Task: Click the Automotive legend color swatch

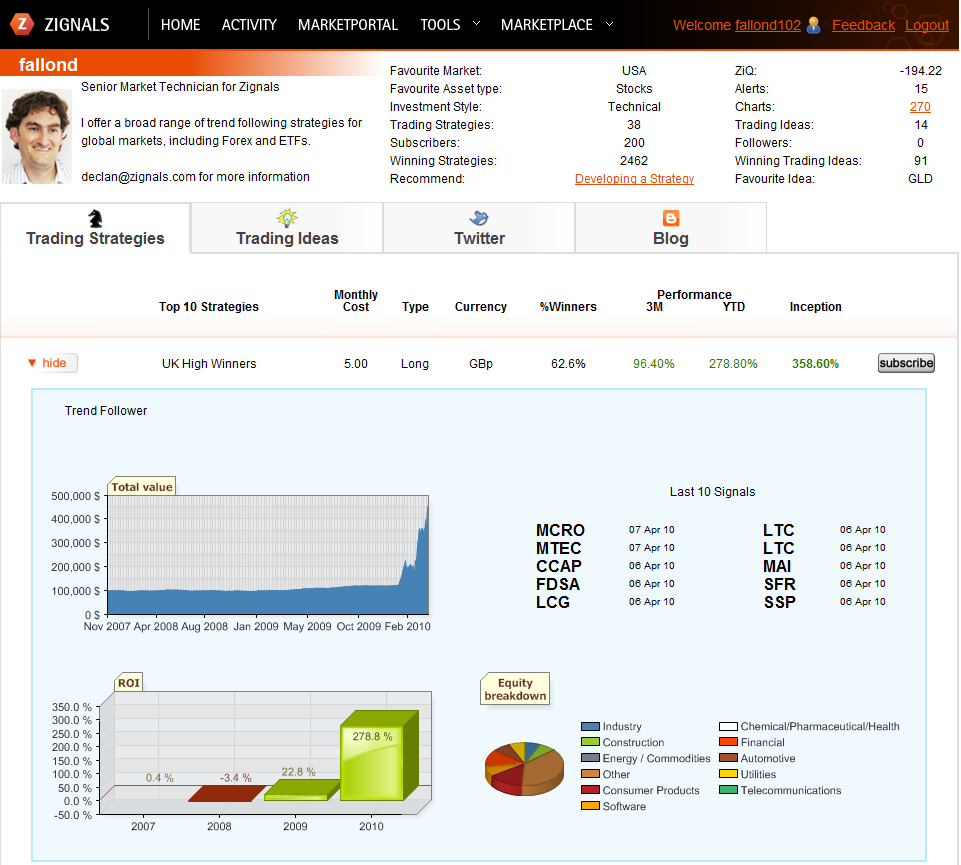Action: point(728,758)
